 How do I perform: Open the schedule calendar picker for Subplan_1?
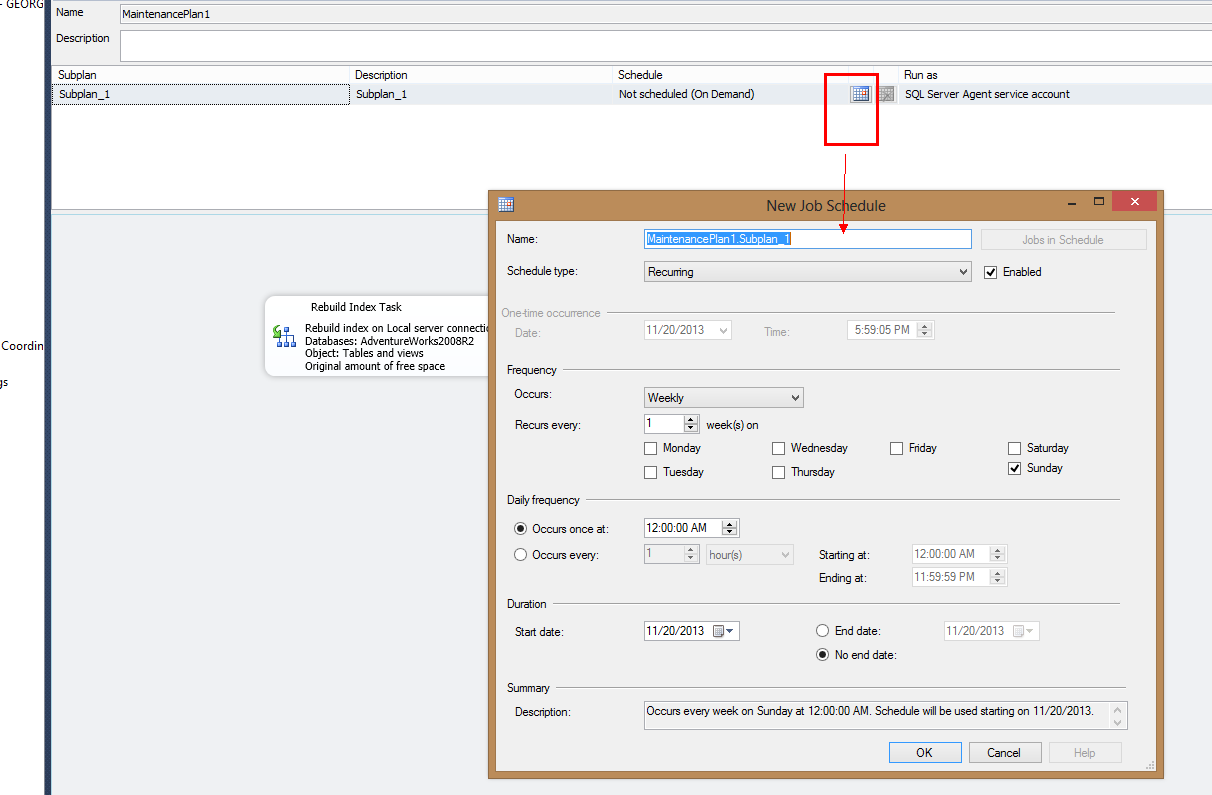(860, 93)
